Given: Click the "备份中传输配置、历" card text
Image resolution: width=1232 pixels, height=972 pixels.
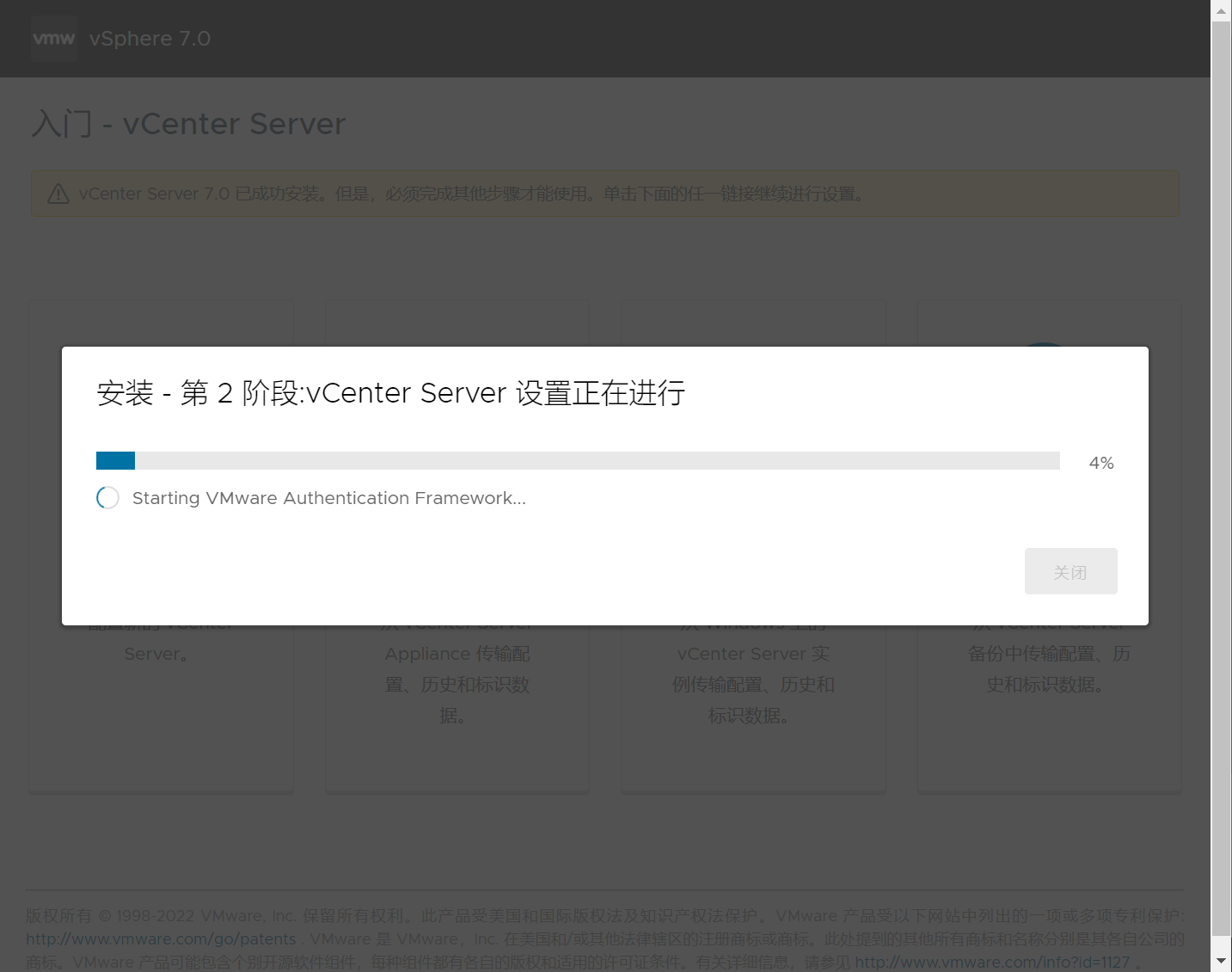Looking at the screenshot, I should point(1049,654).
